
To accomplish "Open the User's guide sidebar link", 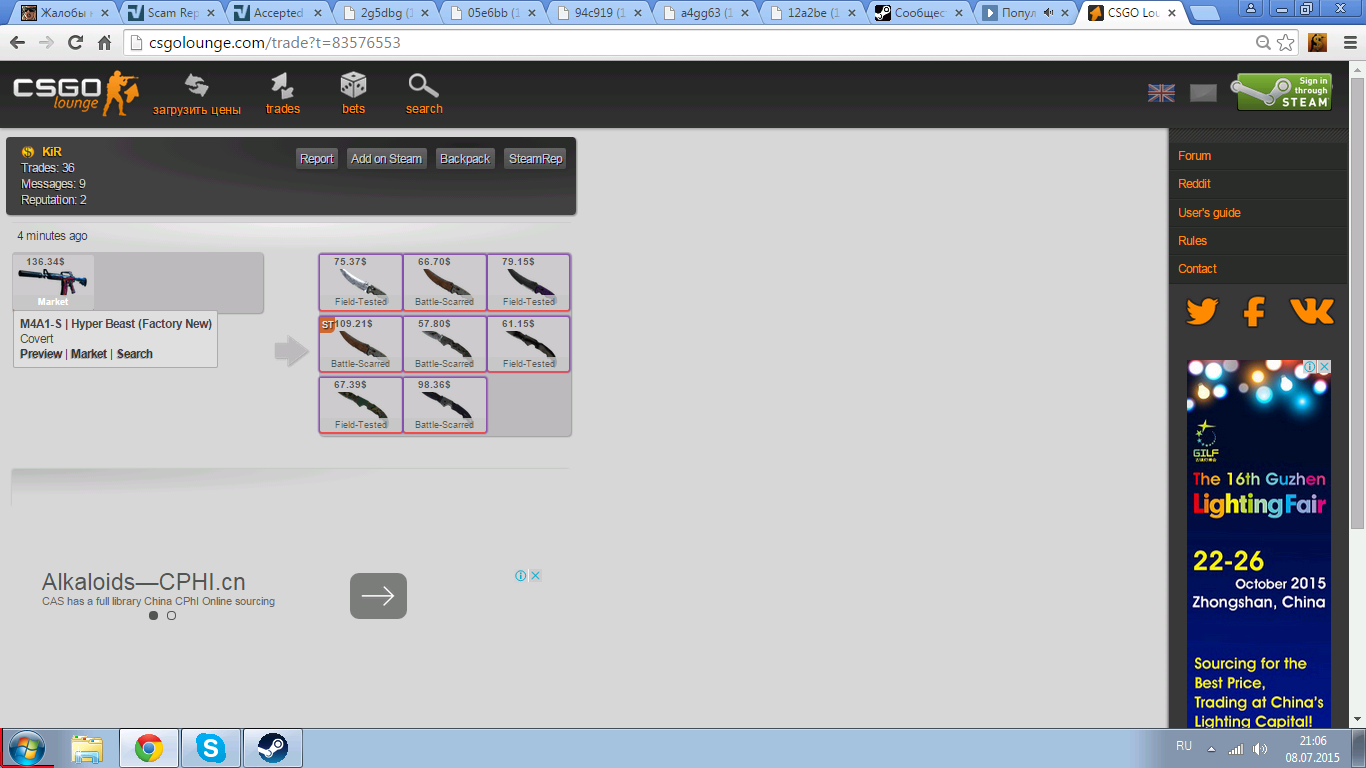I will click(1209, 213).
